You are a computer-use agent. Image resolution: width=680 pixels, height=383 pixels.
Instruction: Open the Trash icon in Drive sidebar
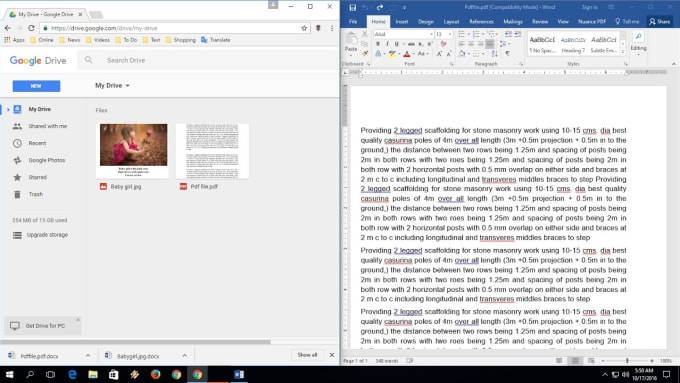point(17,194)
